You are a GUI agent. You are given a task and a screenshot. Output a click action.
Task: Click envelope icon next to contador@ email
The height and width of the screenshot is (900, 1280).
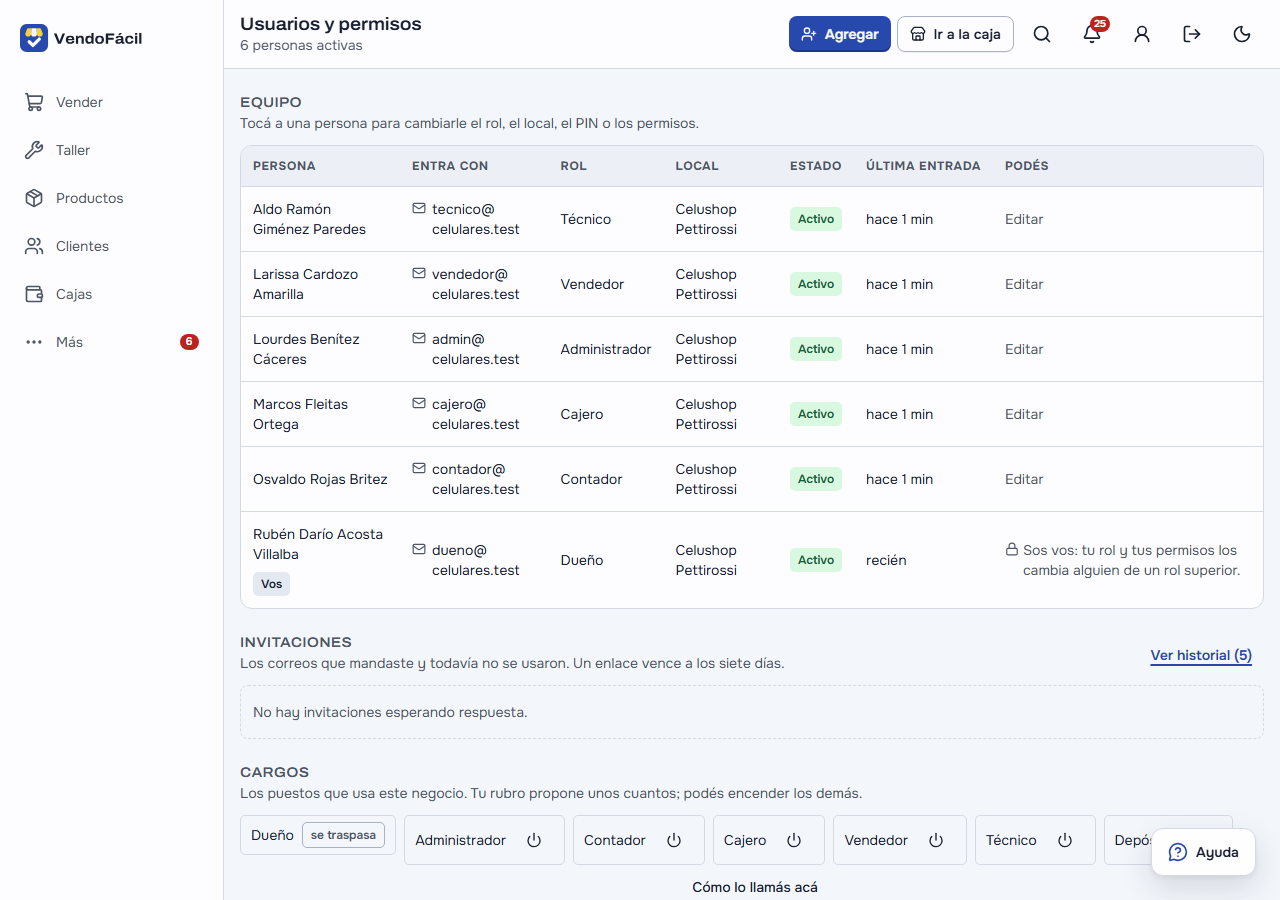tap(419, 469)
